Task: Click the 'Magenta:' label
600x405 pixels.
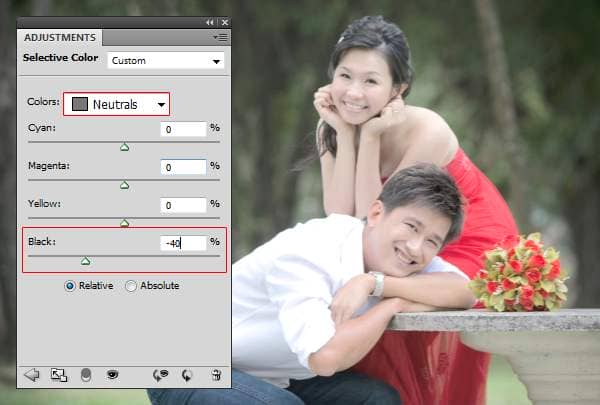Action: coord(49,166)
